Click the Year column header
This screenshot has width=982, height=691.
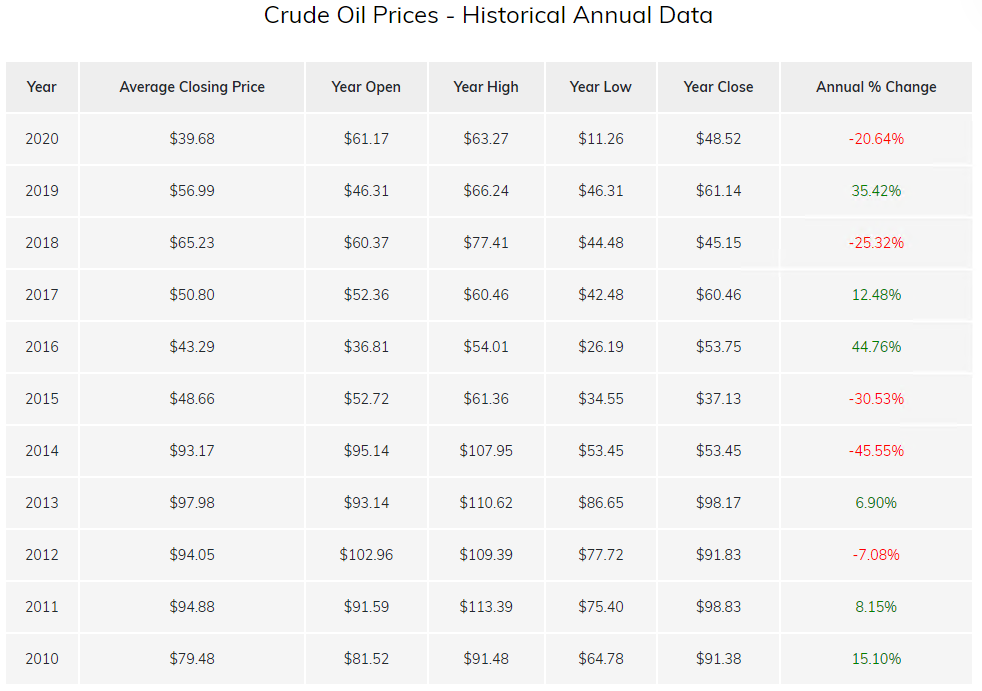point(42,87)
